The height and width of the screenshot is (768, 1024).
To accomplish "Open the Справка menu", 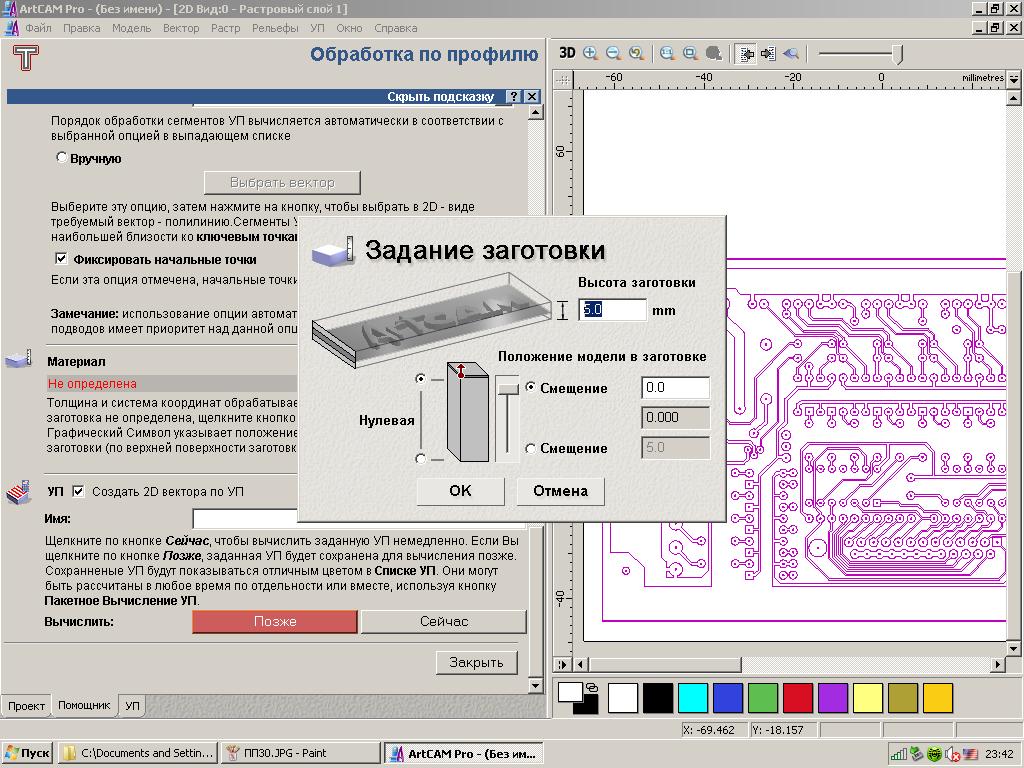I will 395,28.
